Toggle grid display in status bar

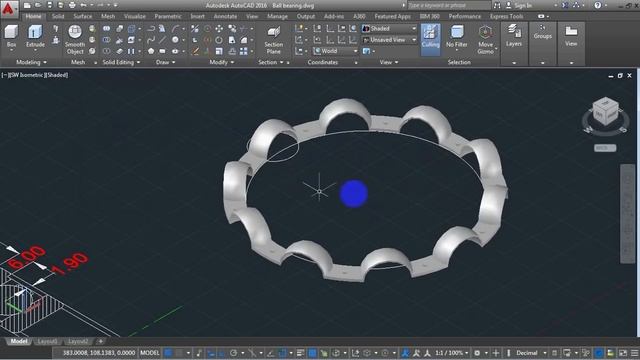pyautogui.click(x=168, y=353)
